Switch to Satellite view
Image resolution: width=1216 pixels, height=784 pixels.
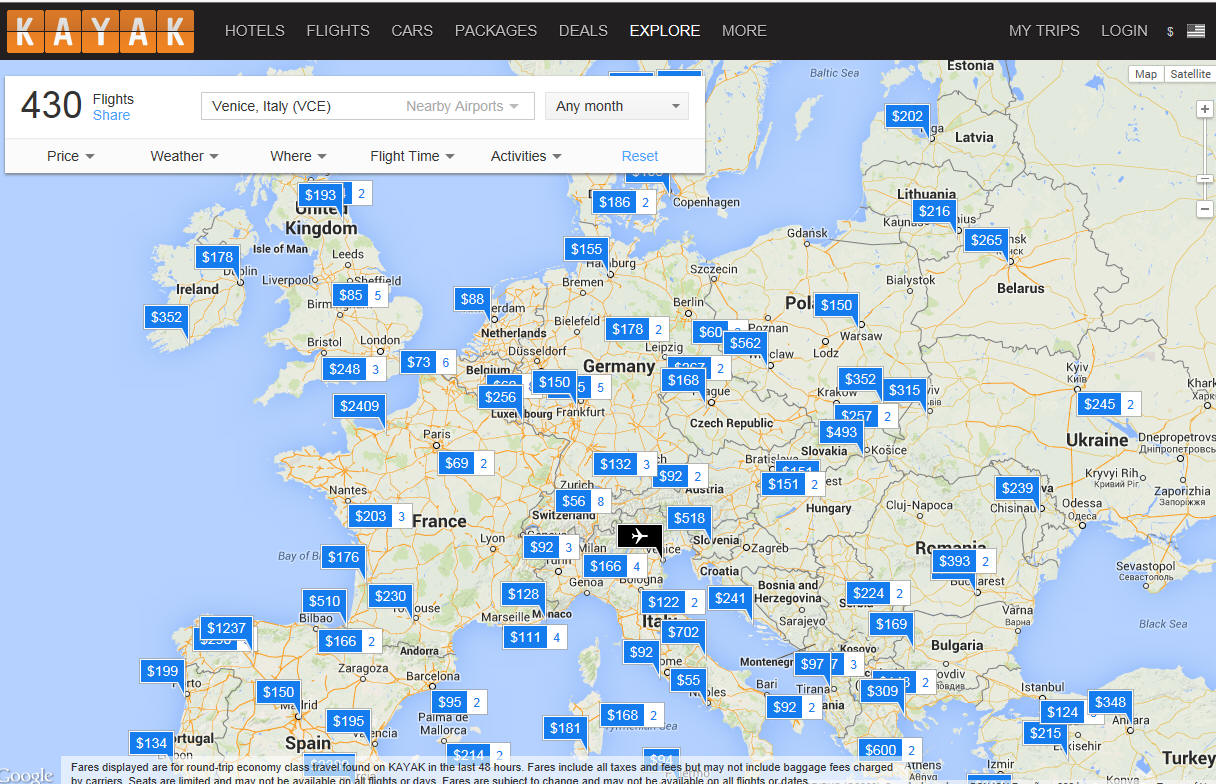[1190, 74]
